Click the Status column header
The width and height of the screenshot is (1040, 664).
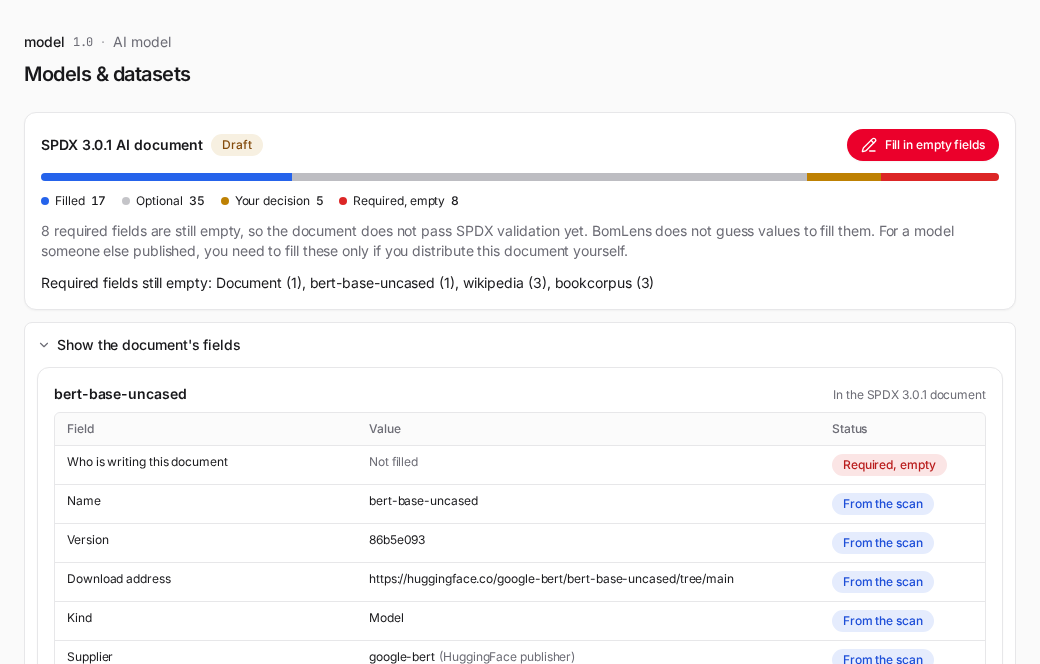point(850,429)
